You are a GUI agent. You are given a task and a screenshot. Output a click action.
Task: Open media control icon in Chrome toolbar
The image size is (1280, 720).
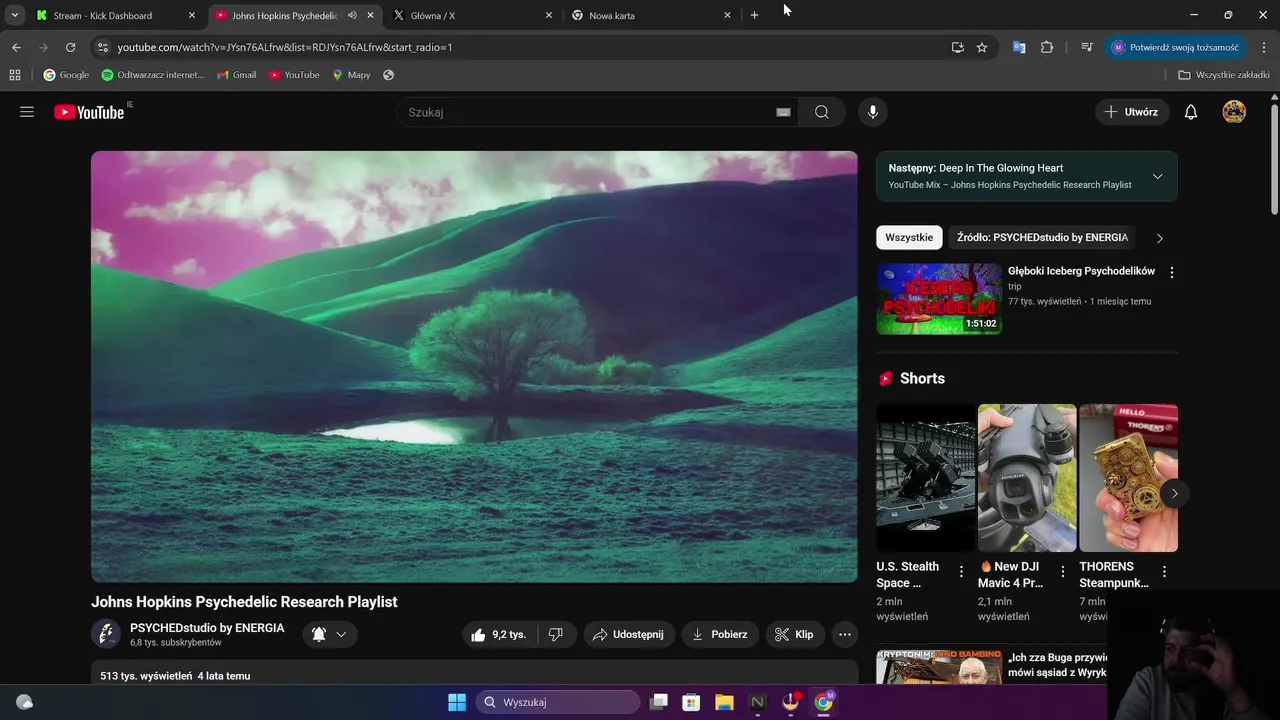1087,47
